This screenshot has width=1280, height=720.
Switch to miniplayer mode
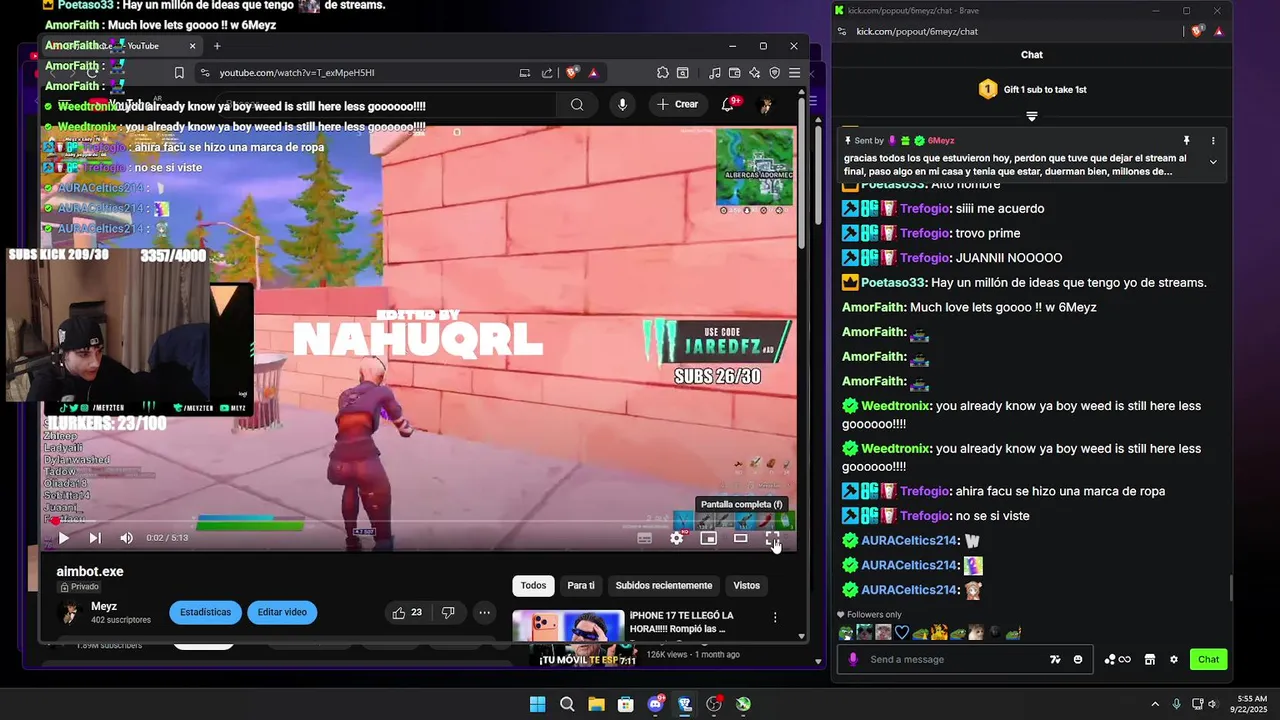pyautogui.click(x=708, y=538)
